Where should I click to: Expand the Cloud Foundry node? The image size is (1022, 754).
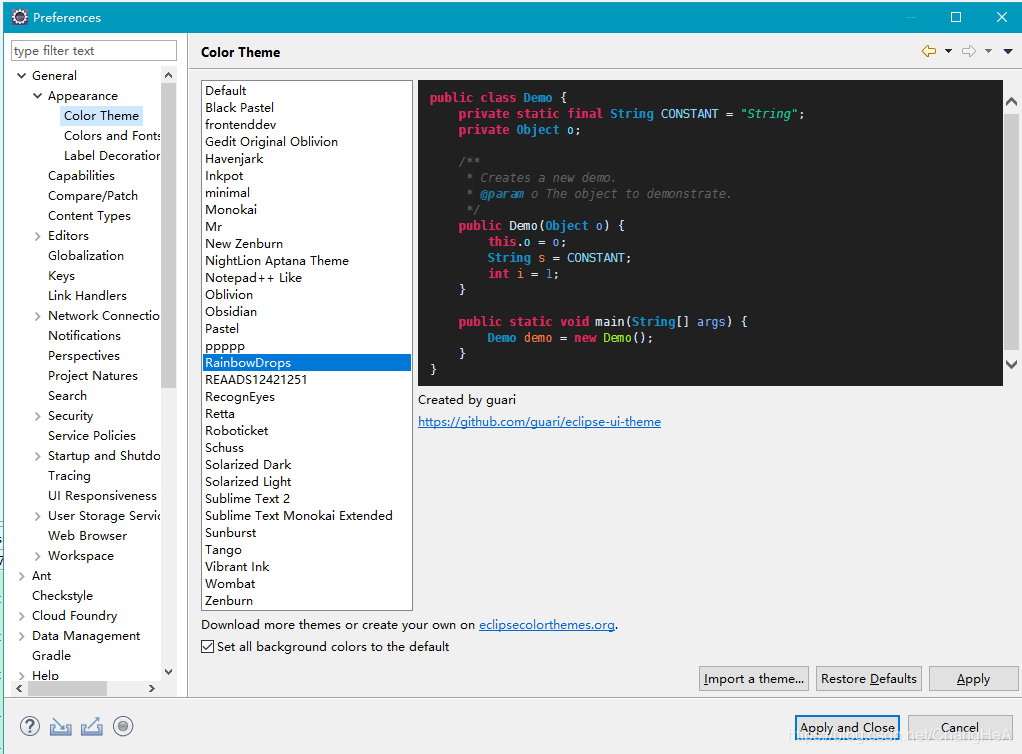22,616
